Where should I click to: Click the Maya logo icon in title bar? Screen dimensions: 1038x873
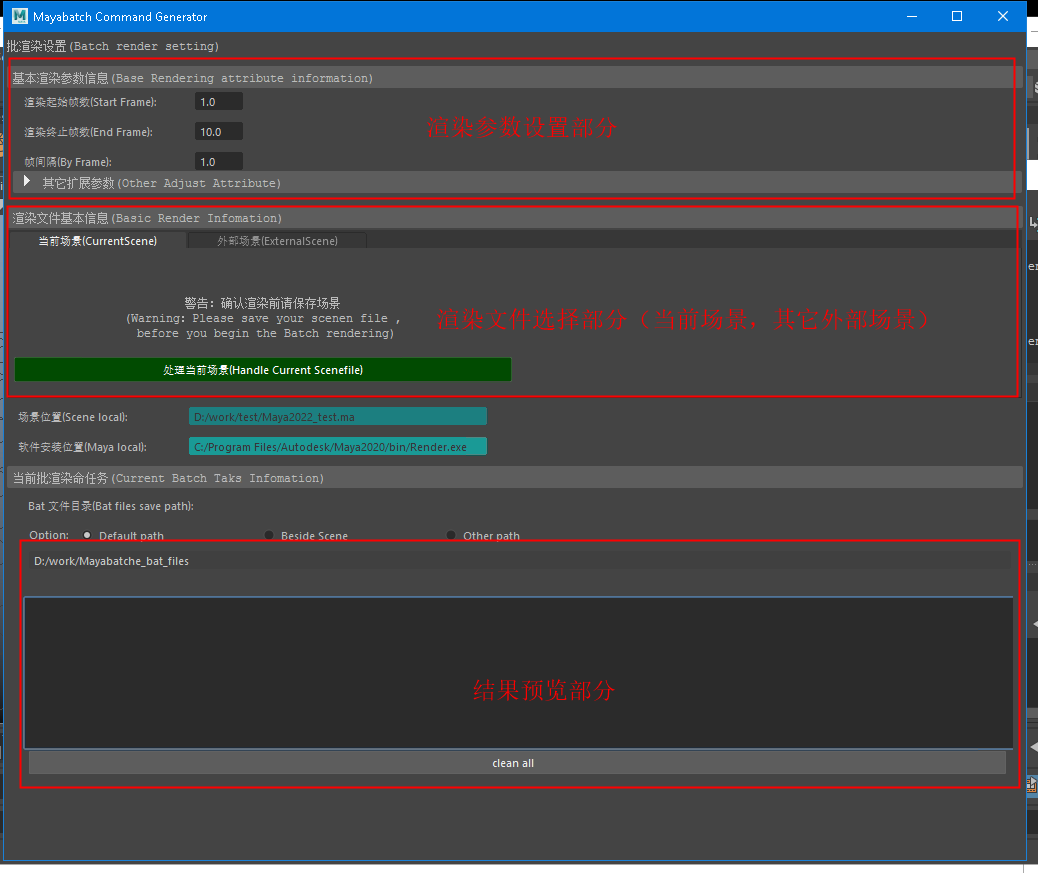19,17
